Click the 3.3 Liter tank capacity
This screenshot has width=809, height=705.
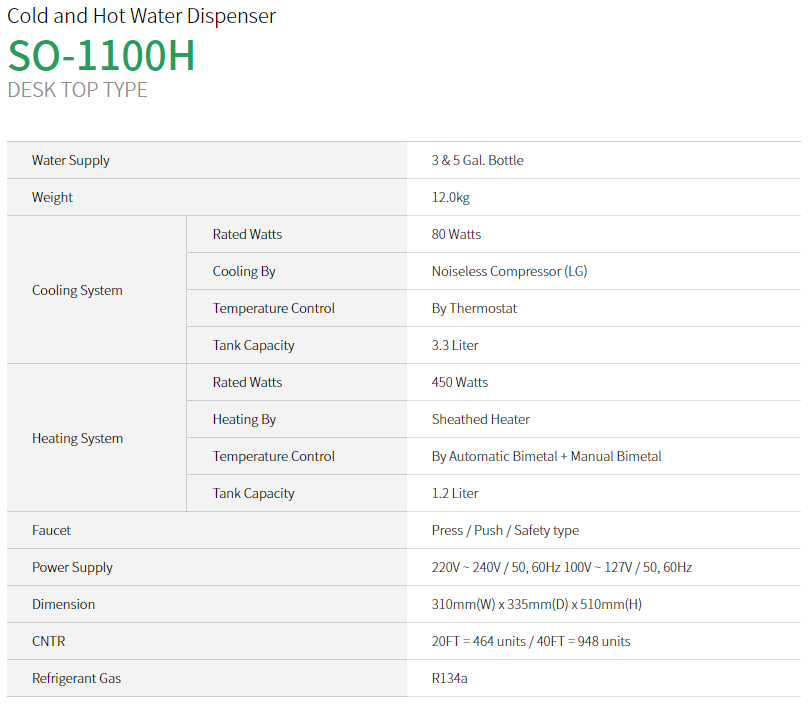coord(455,345)
